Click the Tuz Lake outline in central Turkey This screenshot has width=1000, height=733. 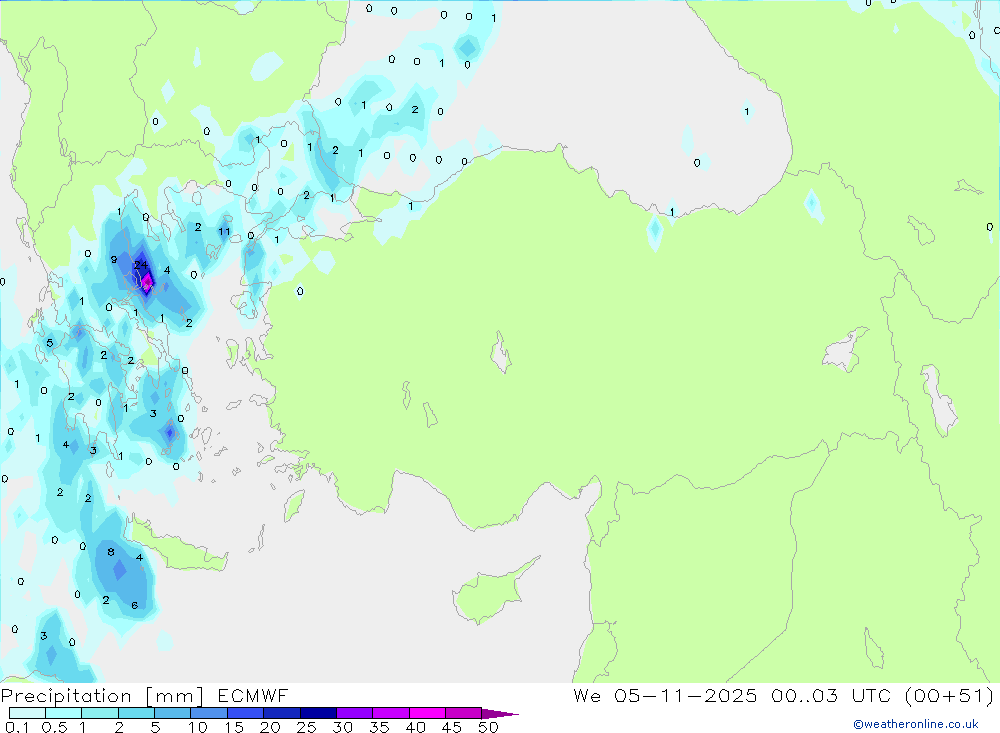tap(501, 353)
